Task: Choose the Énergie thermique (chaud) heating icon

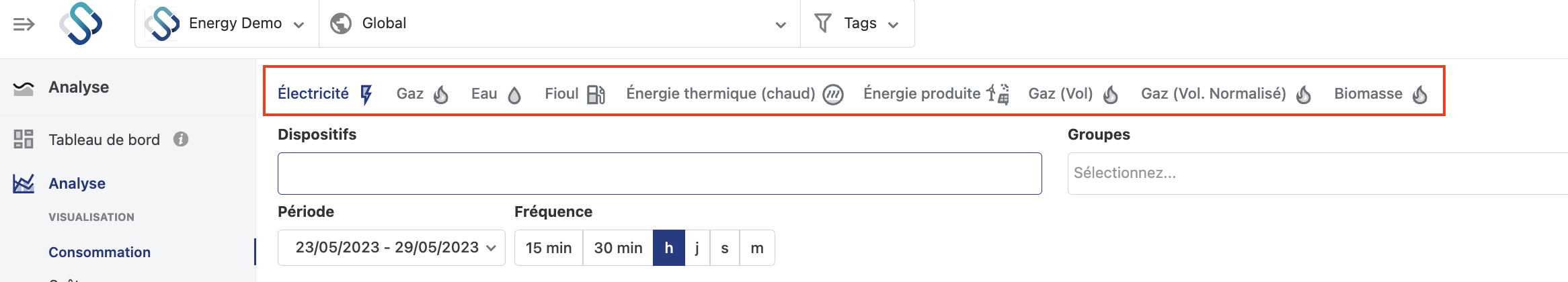Action: point(833,95)
